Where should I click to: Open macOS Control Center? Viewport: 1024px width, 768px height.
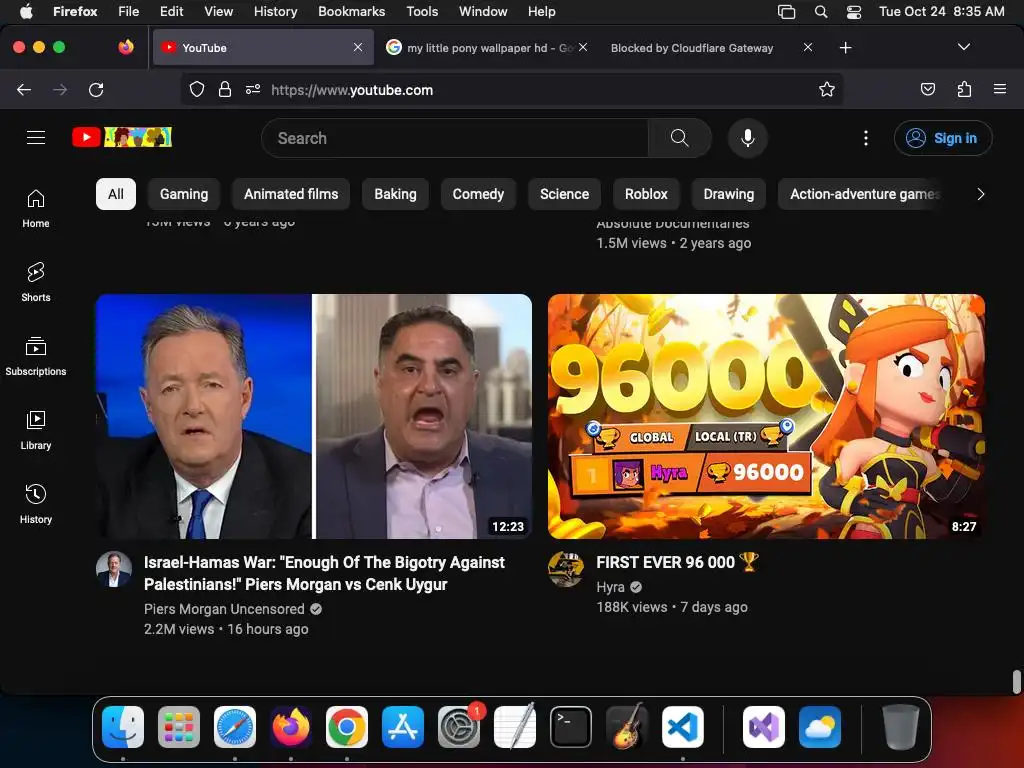coord(854,12)
